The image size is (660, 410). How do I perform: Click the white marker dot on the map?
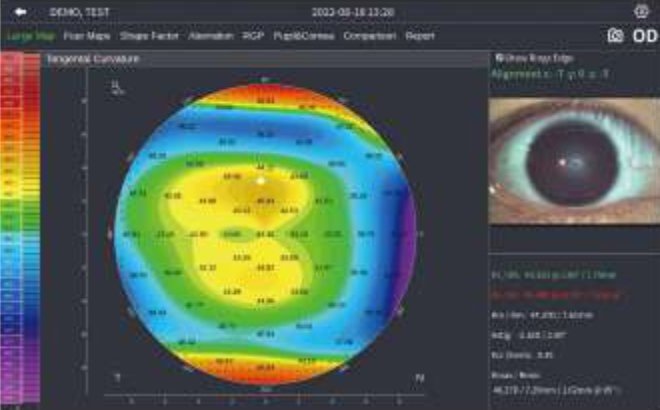(261, 181)
